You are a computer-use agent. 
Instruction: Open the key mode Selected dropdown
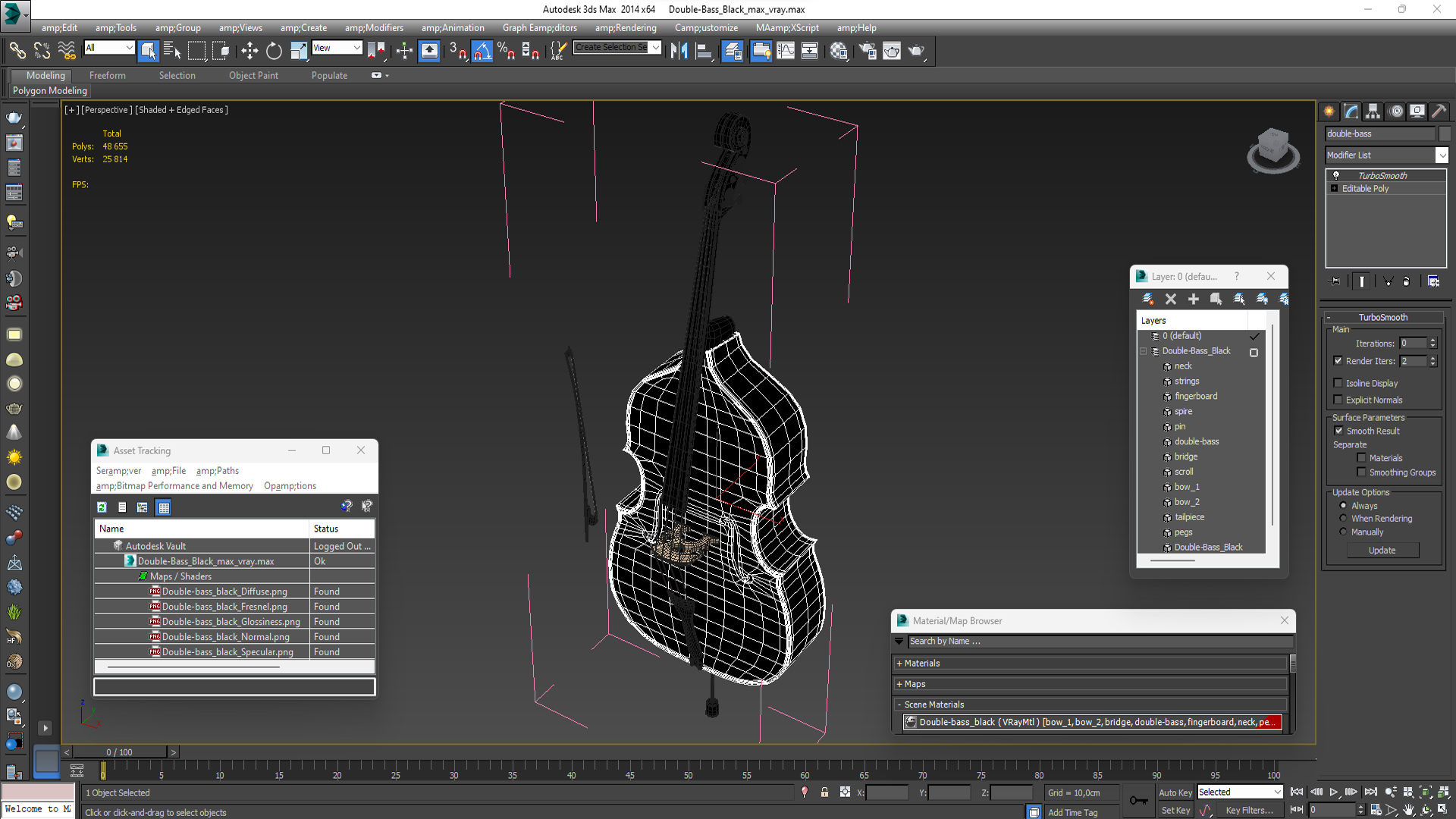(x=1240, y=792)
